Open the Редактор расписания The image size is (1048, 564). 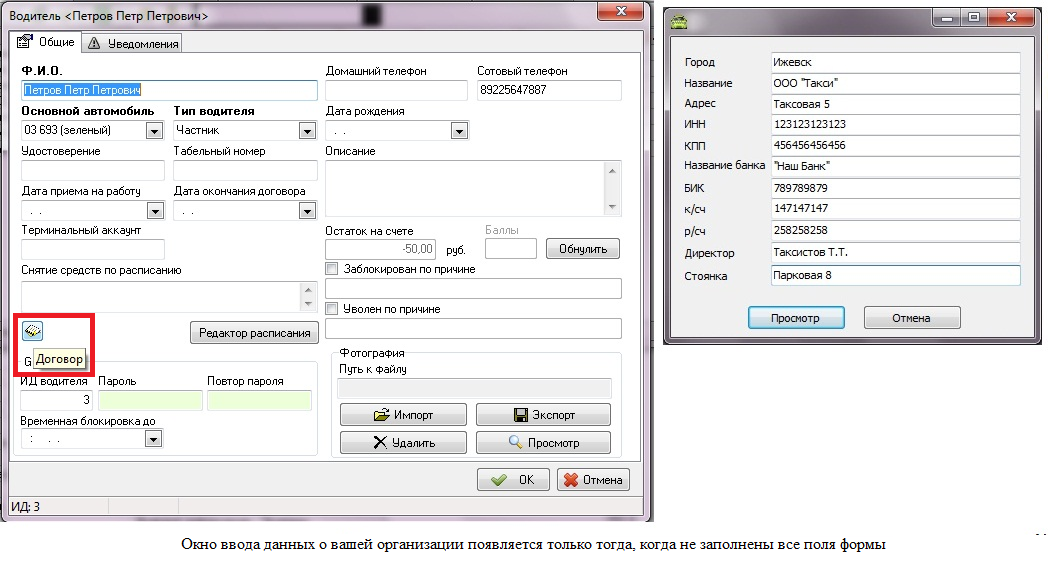(x=253, y=333)
